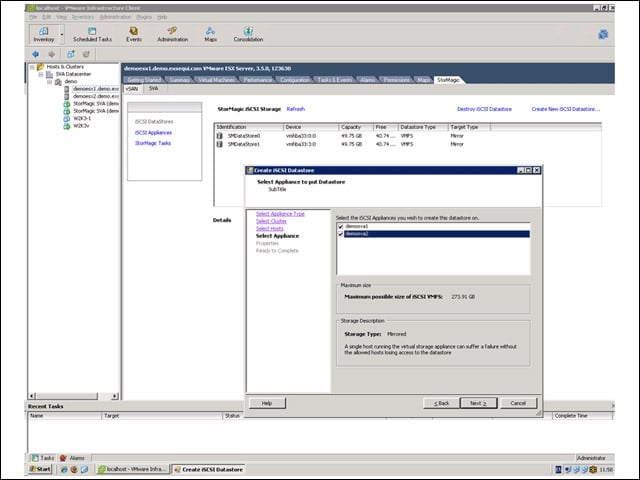The width and height of the screenshot is (640, 480).
Task: Select the W2K3-1 virtual machine
Action: pyautogui.click(x=82, y=118)
